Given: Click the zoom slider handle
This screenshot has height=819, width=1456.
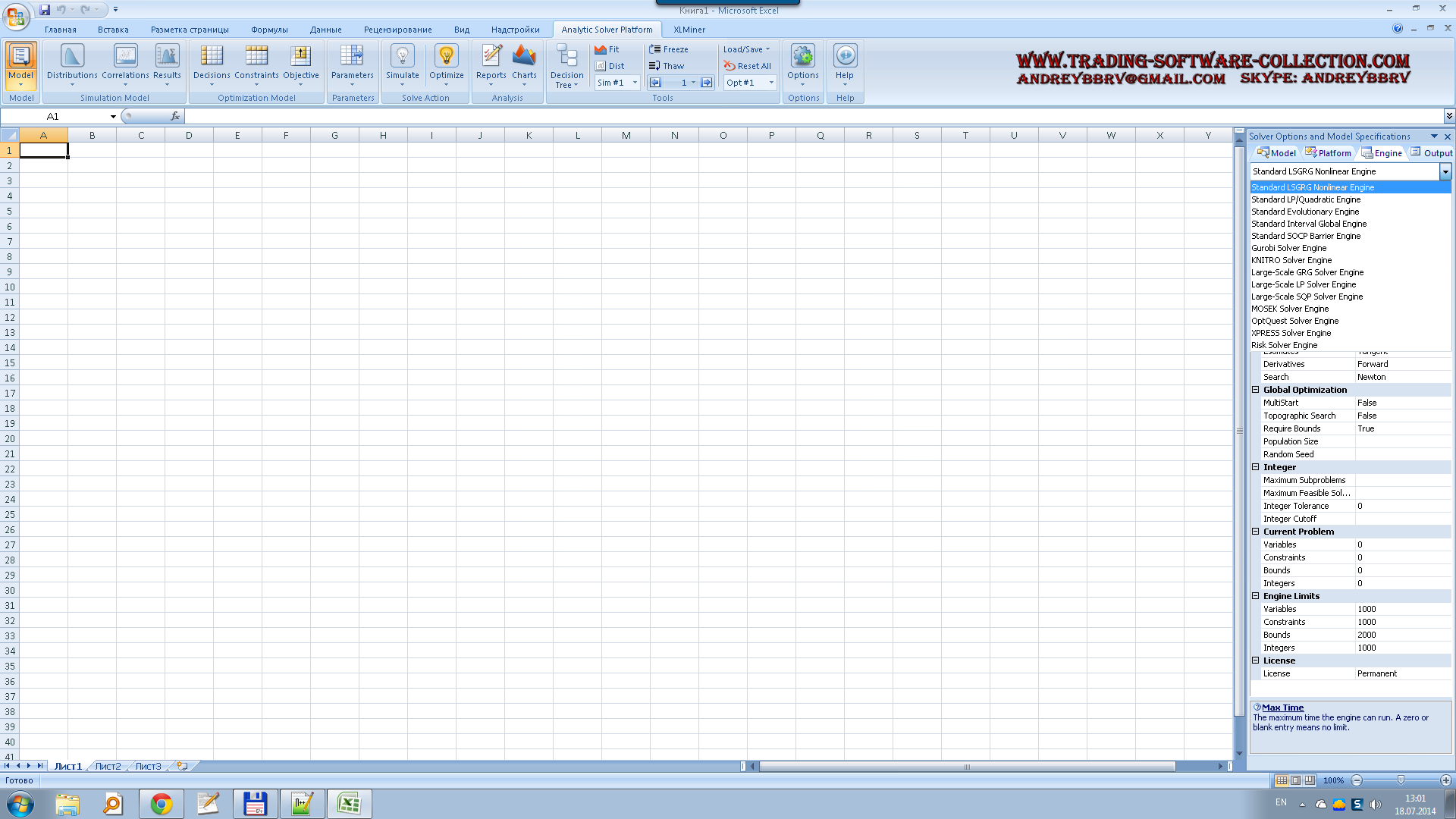Looking at the screenshot, I should (1401, 780).
